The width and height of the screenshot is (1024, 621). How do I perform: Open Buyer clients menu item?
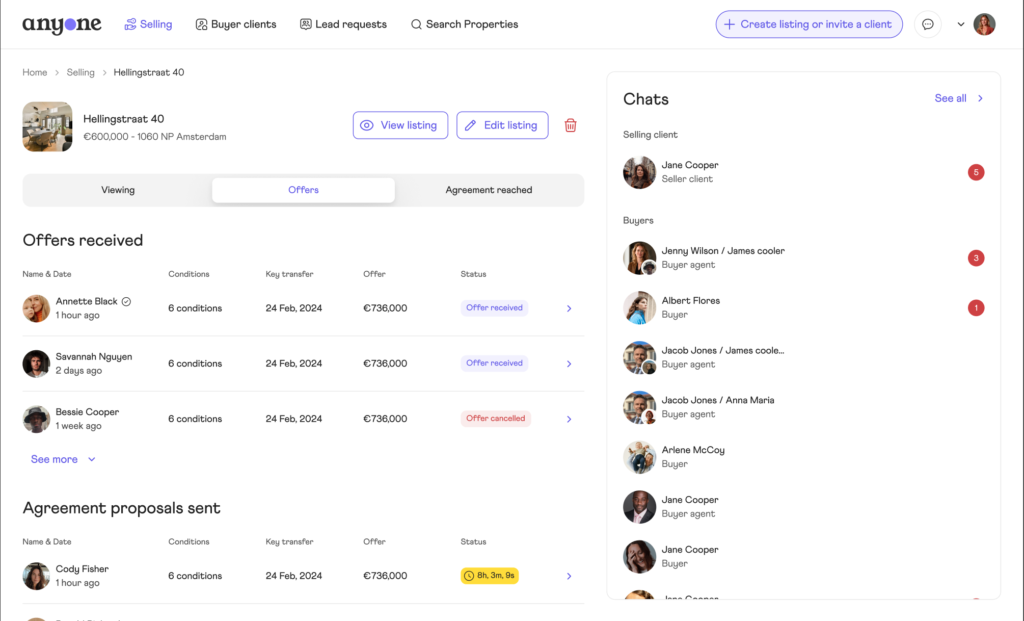[x=236, y=25]
